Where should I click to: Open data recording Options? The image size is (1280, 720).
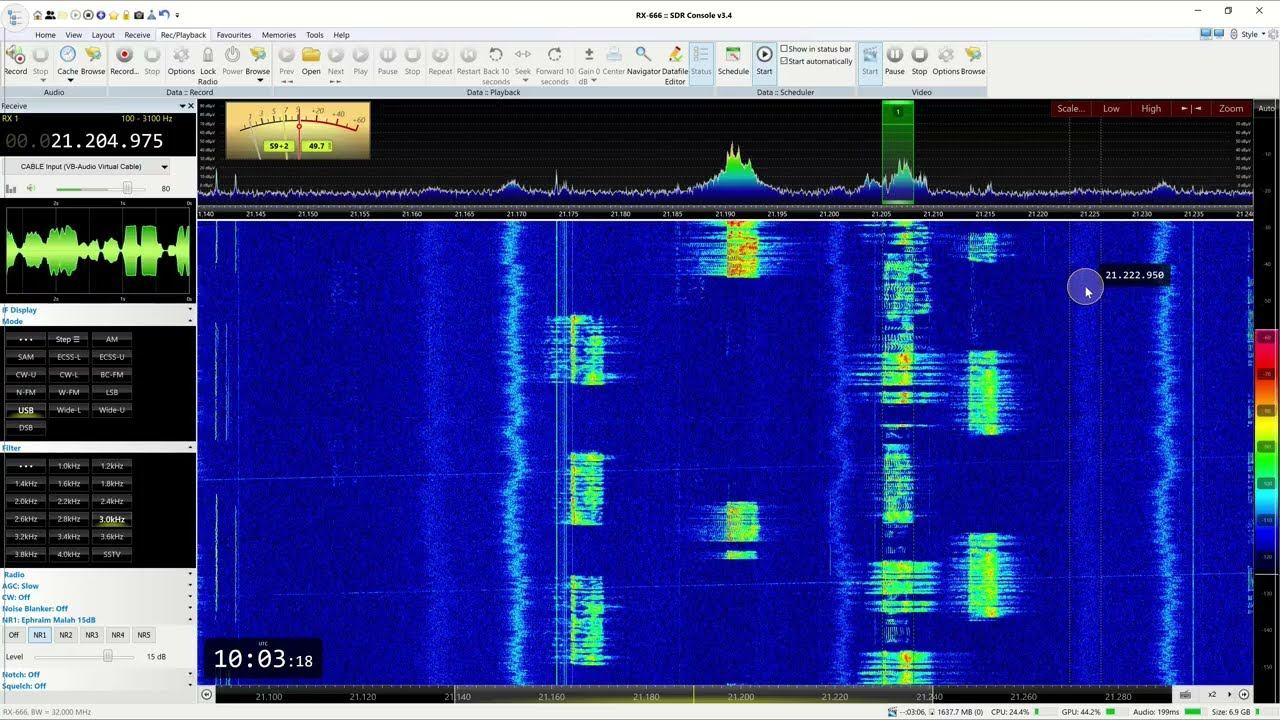tap(181, 60)
